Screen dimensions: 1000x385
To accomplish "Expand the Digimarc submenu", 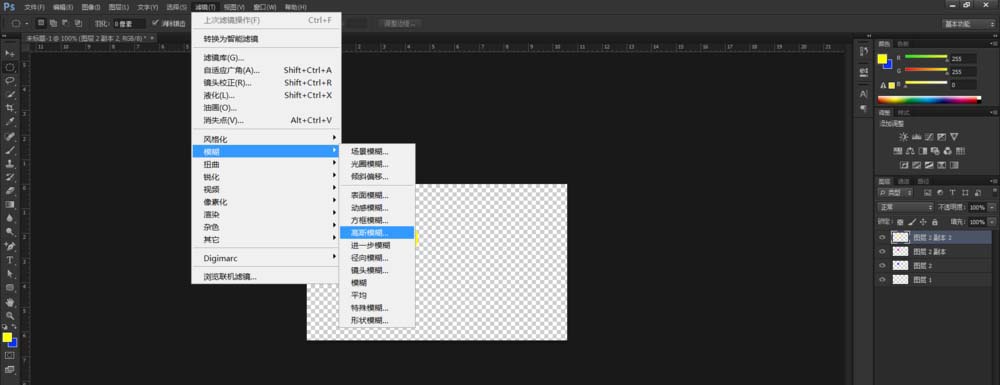I will click(x=266, y=258).
